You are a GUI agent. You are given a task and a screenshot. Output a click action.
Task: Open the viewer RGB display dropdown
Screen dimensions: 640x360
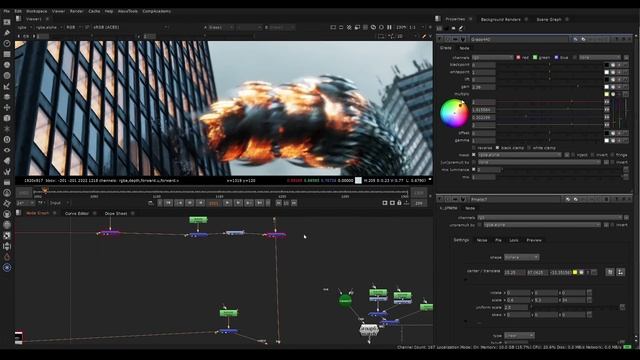[x=73, y=27]
